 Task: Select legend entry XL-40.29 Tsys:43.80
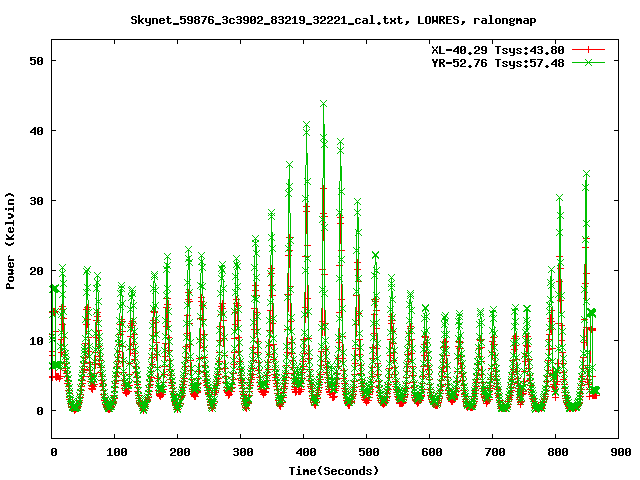pyautogui.click(x=498, y=50)
